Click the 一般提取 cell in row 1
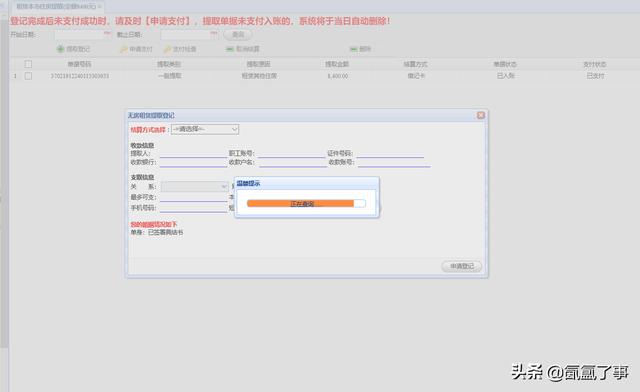Screen dimensions: 640x392 point(169,76)
